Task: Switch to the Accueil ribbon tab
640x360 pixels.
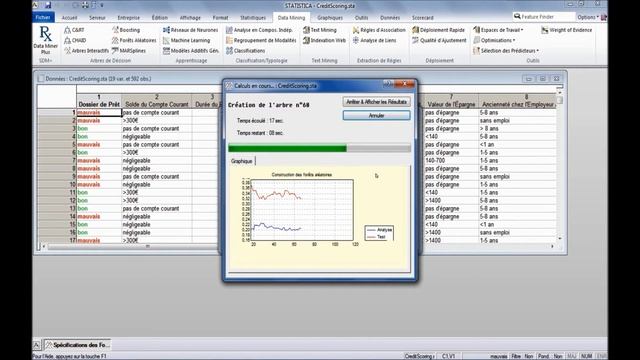Action: click(69, 18)
